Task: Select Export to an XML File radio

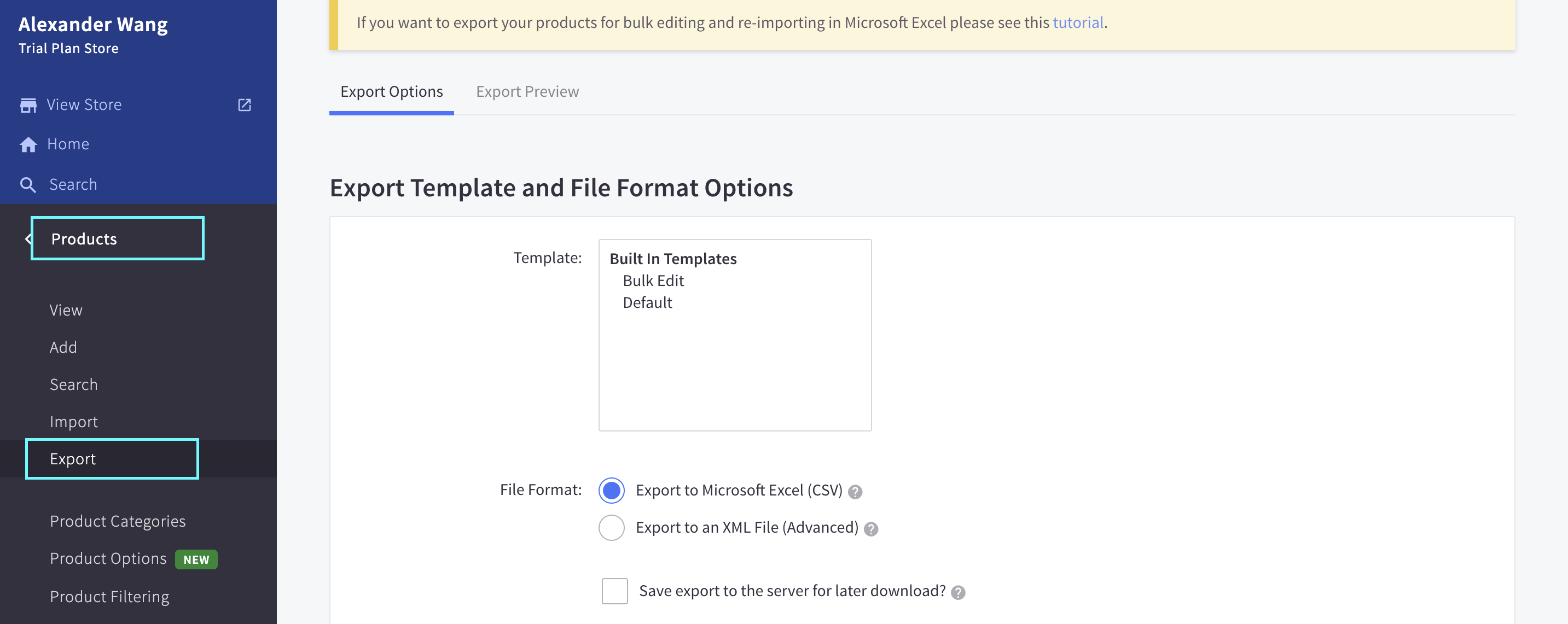Action: click(611, 527)
